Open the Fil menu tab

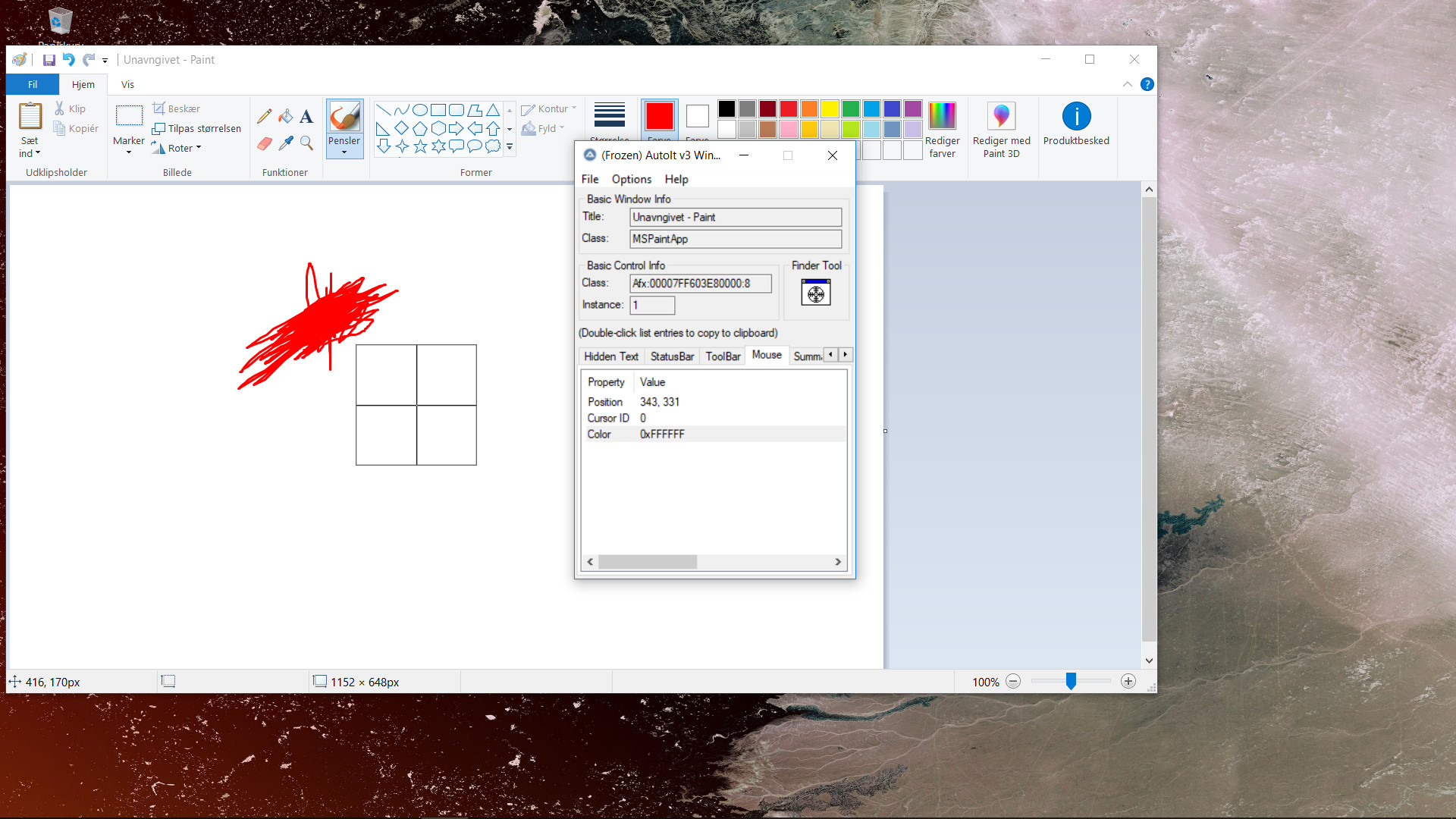point(33,84)
